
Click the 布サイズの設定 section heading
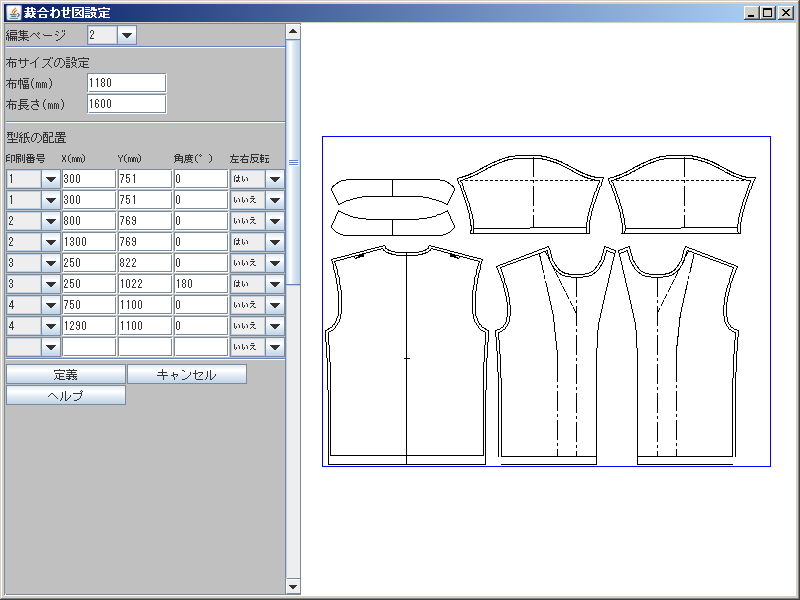coord(47,63)
